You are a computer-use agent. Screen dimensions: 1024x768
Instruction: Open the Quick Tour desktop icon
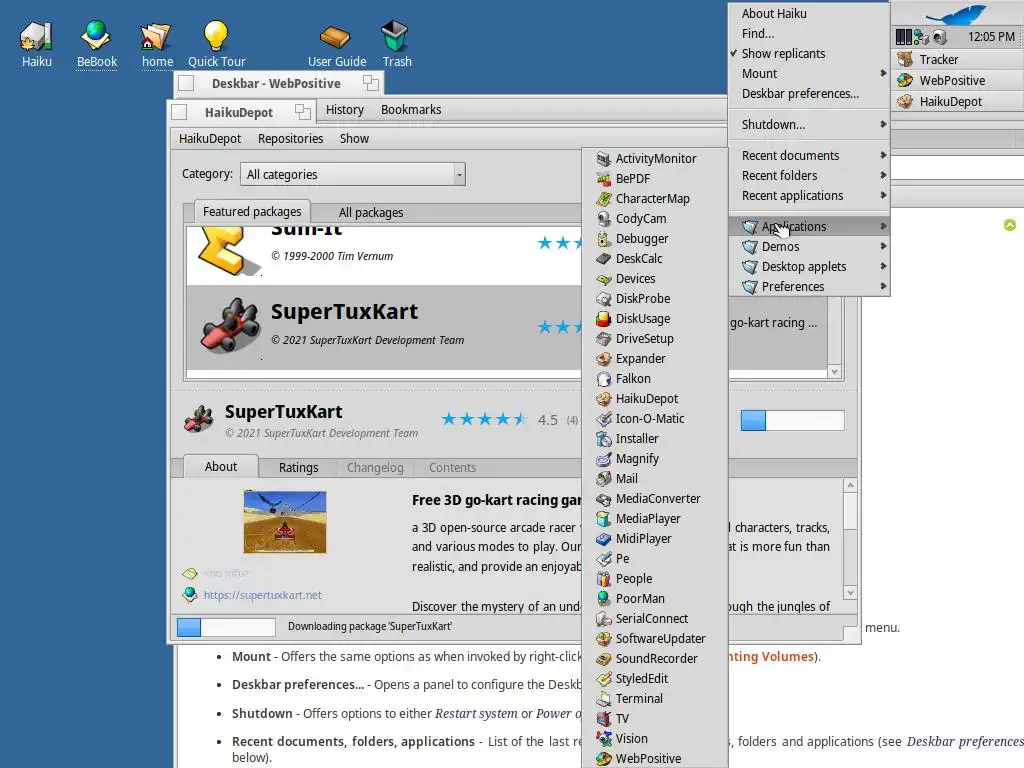pyautogui.click(x=216, y=44)
